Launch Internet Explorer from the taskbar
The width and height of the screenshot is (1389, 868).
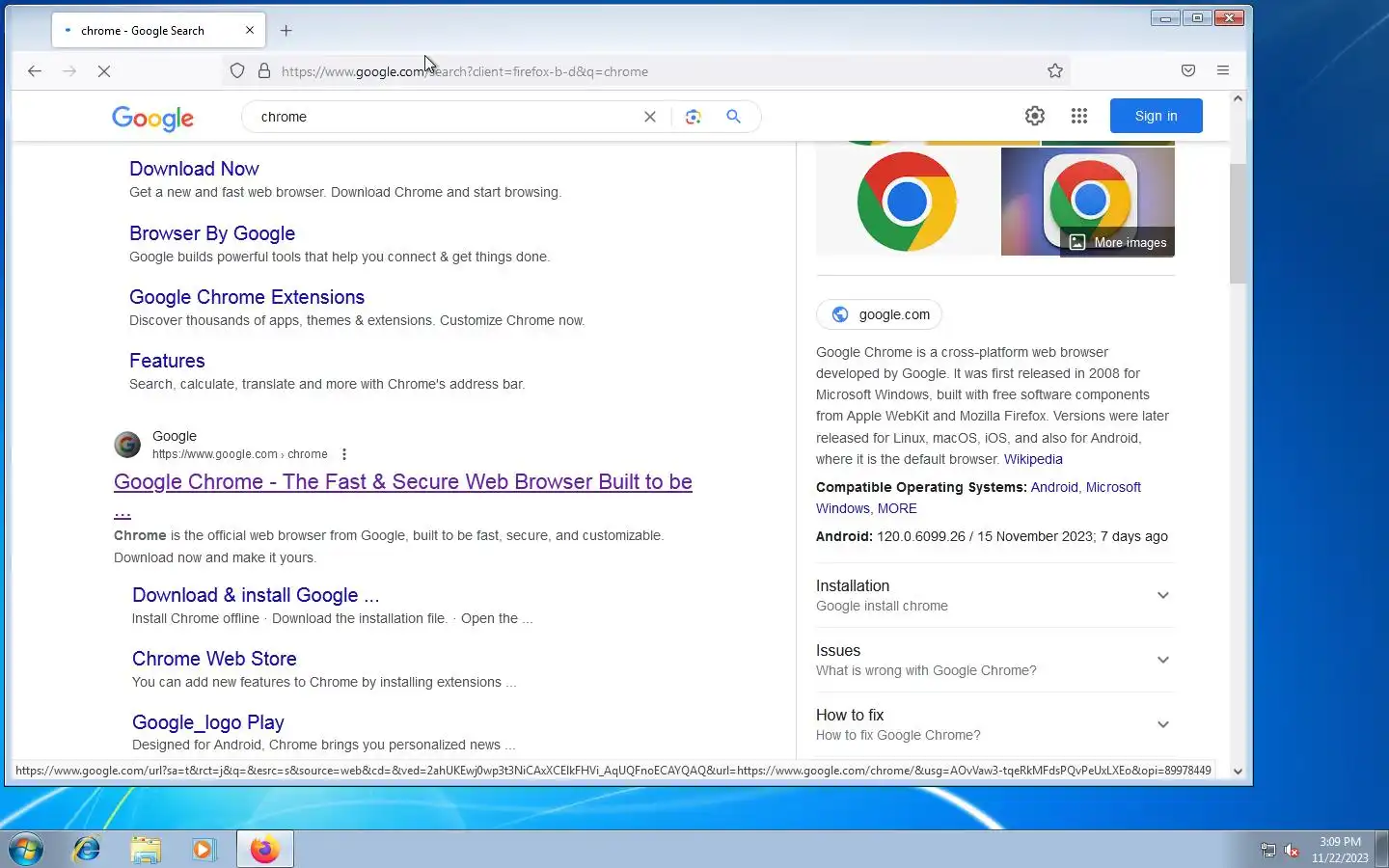point(87,849)
